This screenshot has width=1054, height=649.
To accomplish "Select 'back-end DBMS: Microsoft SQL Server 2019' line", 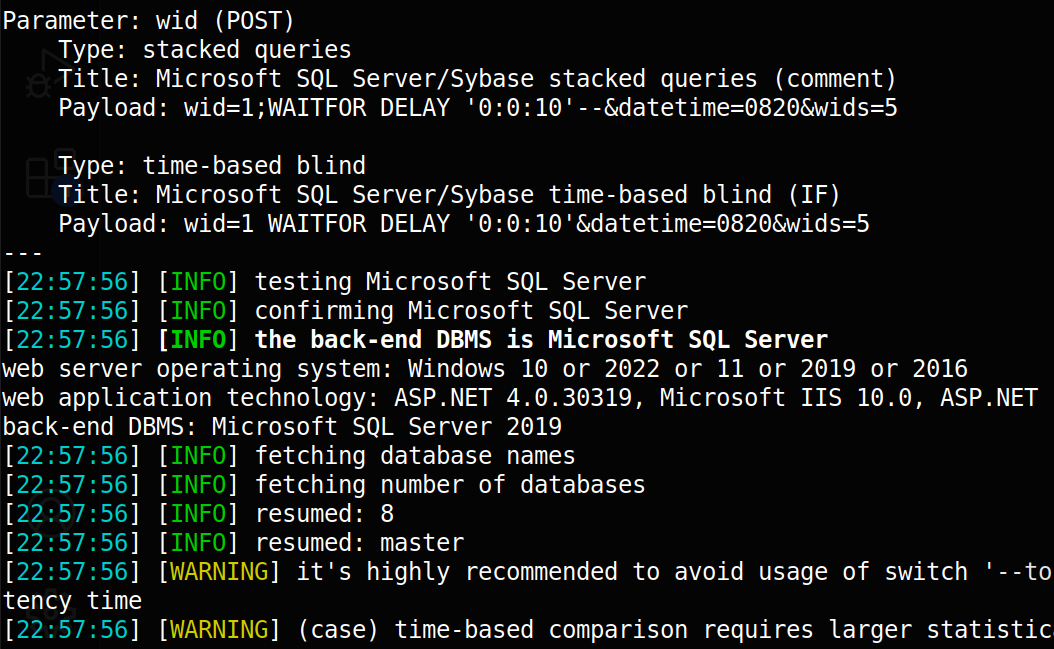I will [x=282, y=426].
